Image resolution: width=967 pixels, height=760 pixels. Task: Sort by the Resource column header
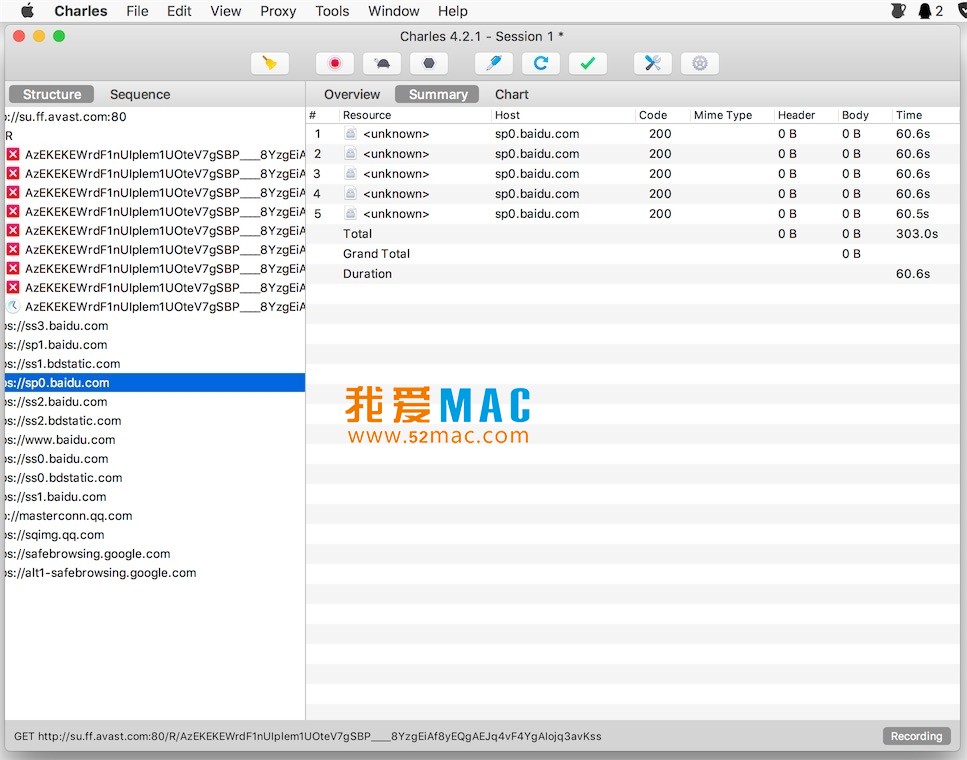tap(367, 115)
